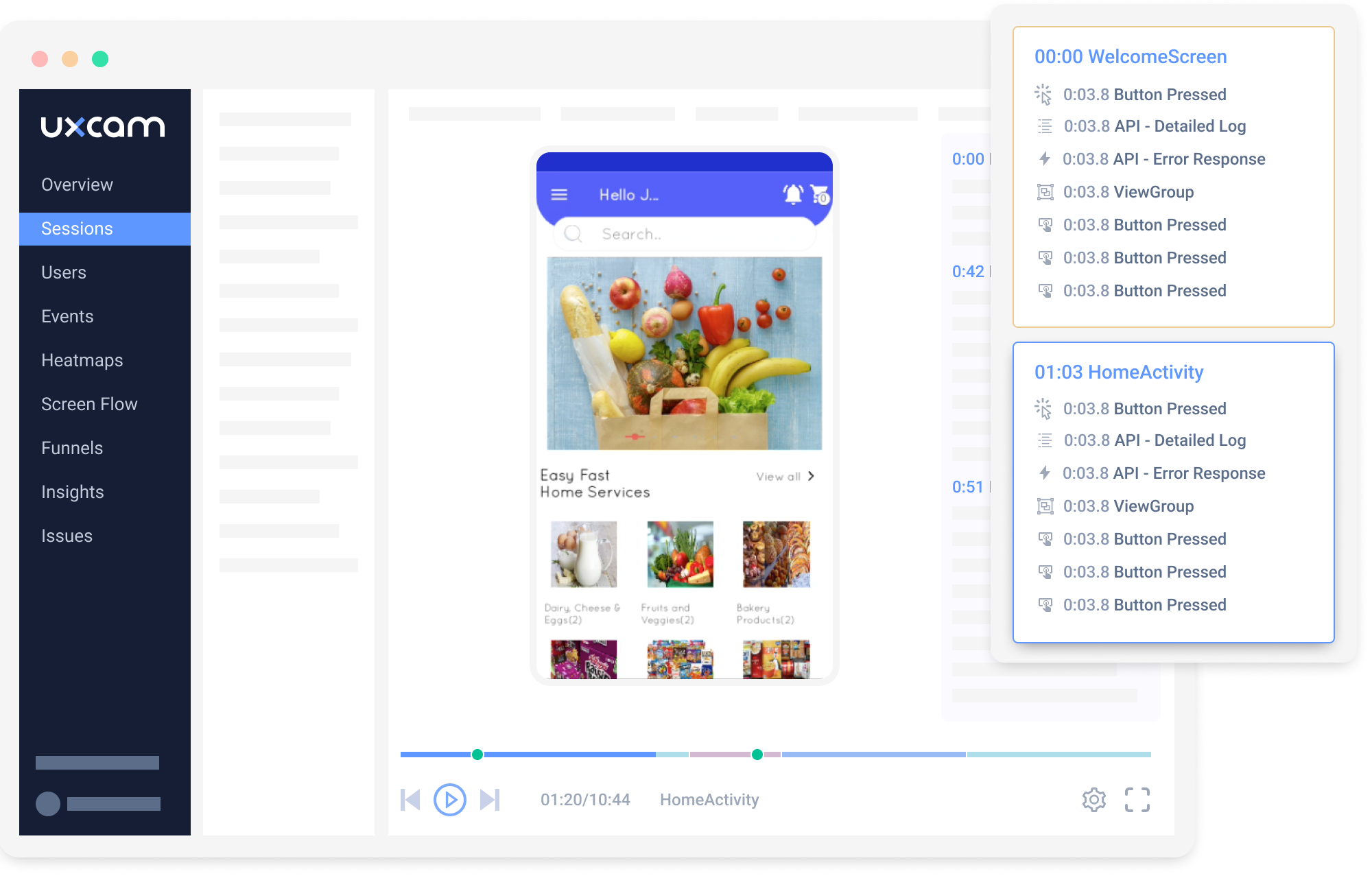The height and width of the screenshot is (878, 1372).
Task: Go to Funnels in the sidebar
Action: (72, 448)
